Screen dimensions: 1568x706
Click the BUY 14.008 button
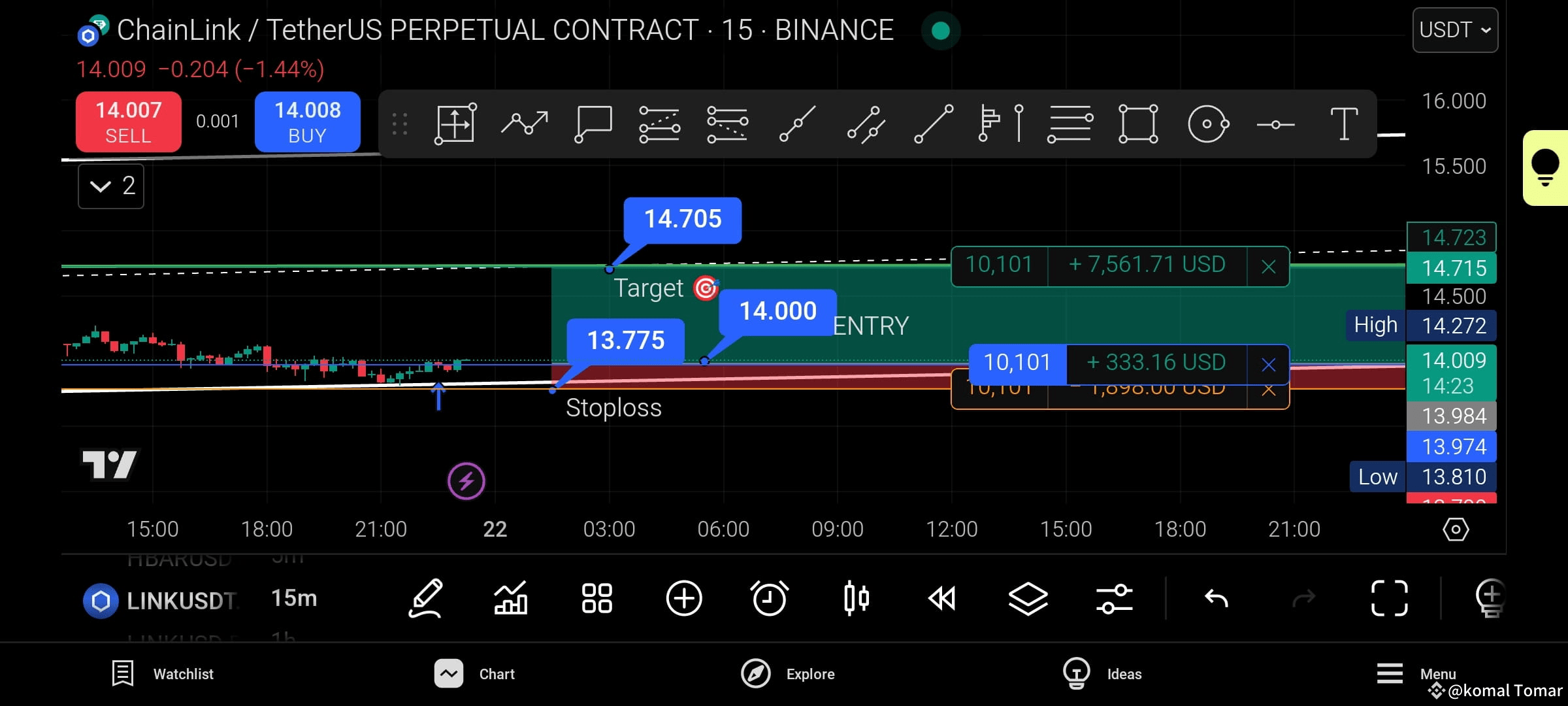tap(307, 122)
